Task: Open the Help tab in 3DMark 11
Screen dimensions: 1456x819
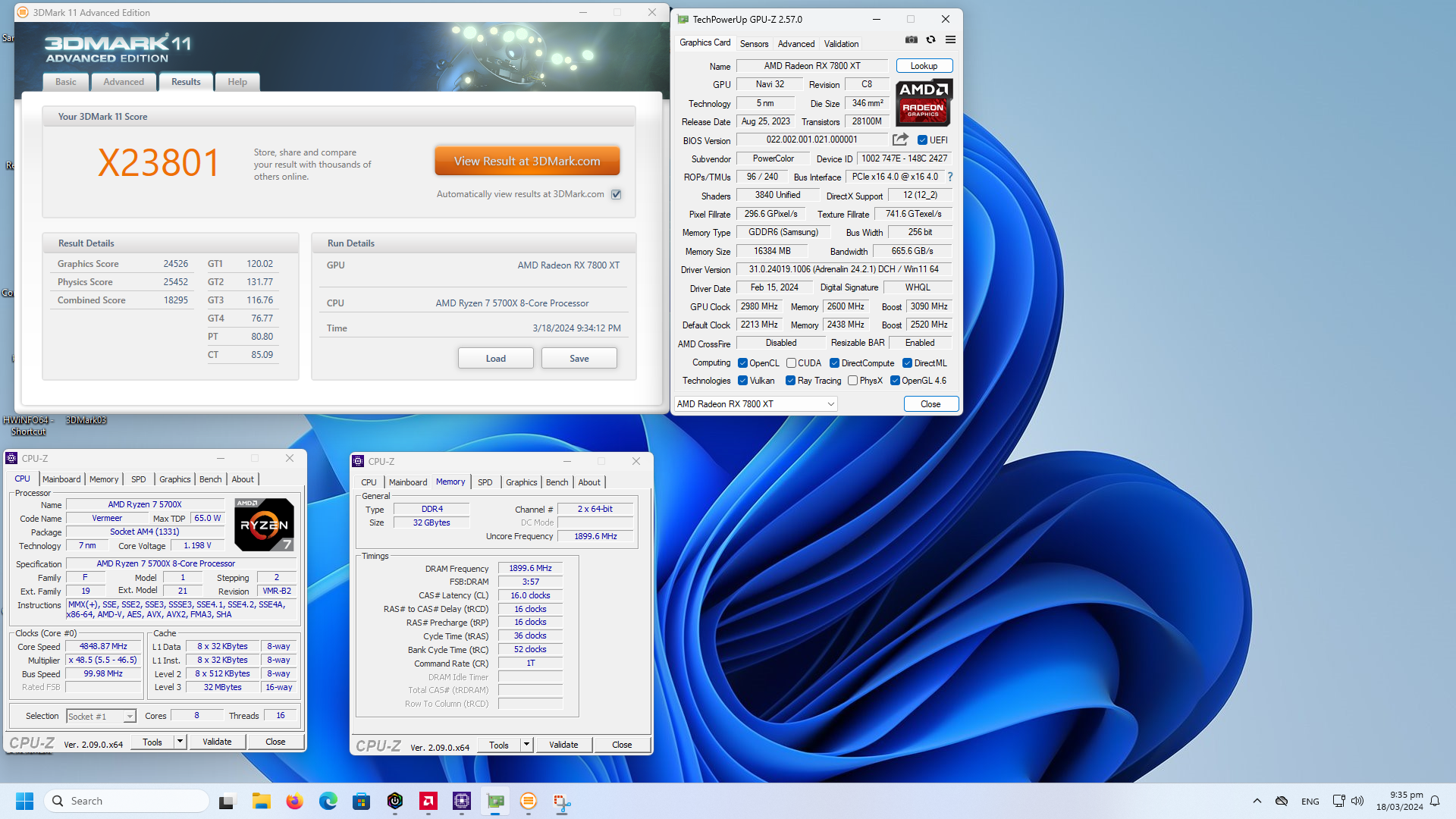Action: point(237,82)
